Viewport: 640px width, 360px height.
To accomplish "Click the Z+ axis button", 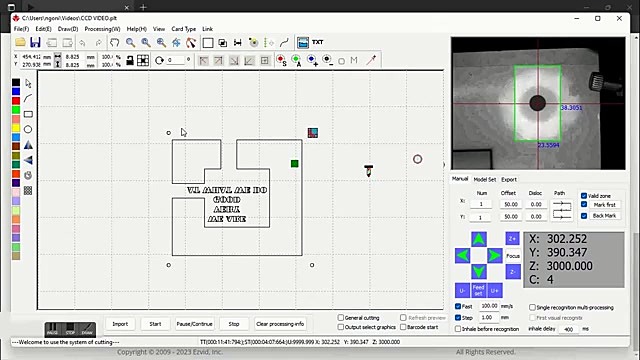I will [513, 239].
